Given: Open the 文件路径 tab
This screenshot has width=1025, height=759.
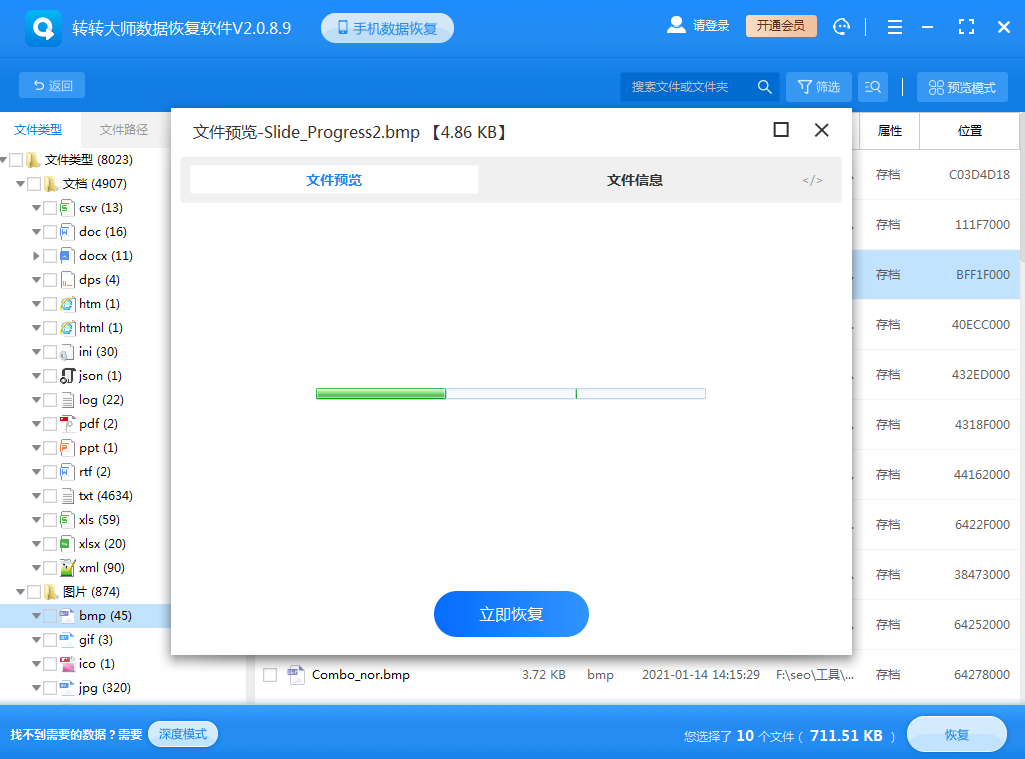Looking at the screenshot, I should point(124,130).
